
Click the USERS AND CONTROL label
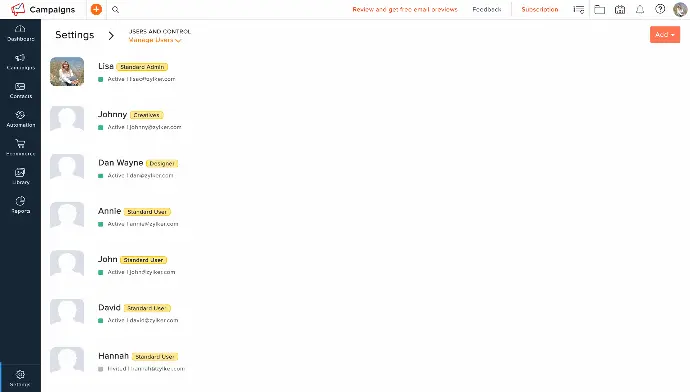click(160, 31)
